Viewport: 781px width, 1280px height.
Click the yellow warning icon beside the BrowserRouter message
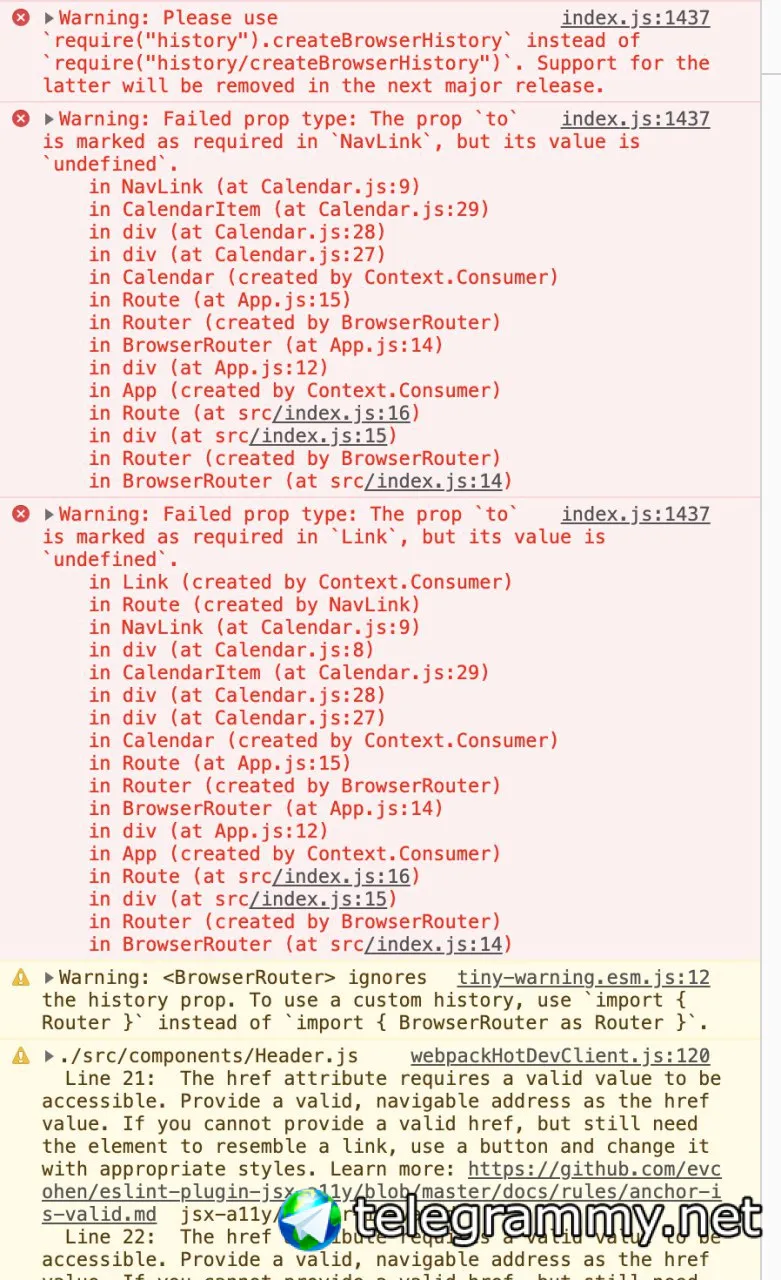coord(20,978)
